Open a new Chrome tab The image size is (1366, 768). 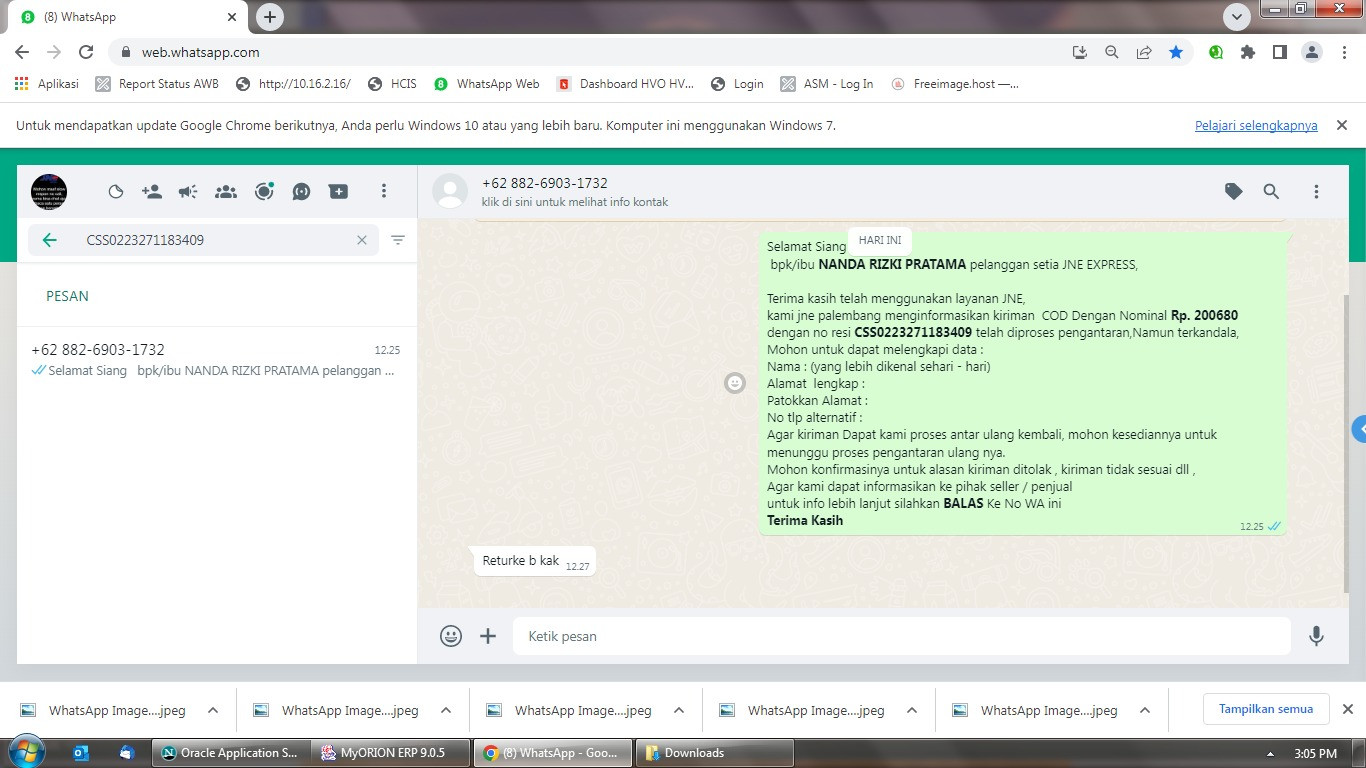pyautogui.click(x=270, y=17)
